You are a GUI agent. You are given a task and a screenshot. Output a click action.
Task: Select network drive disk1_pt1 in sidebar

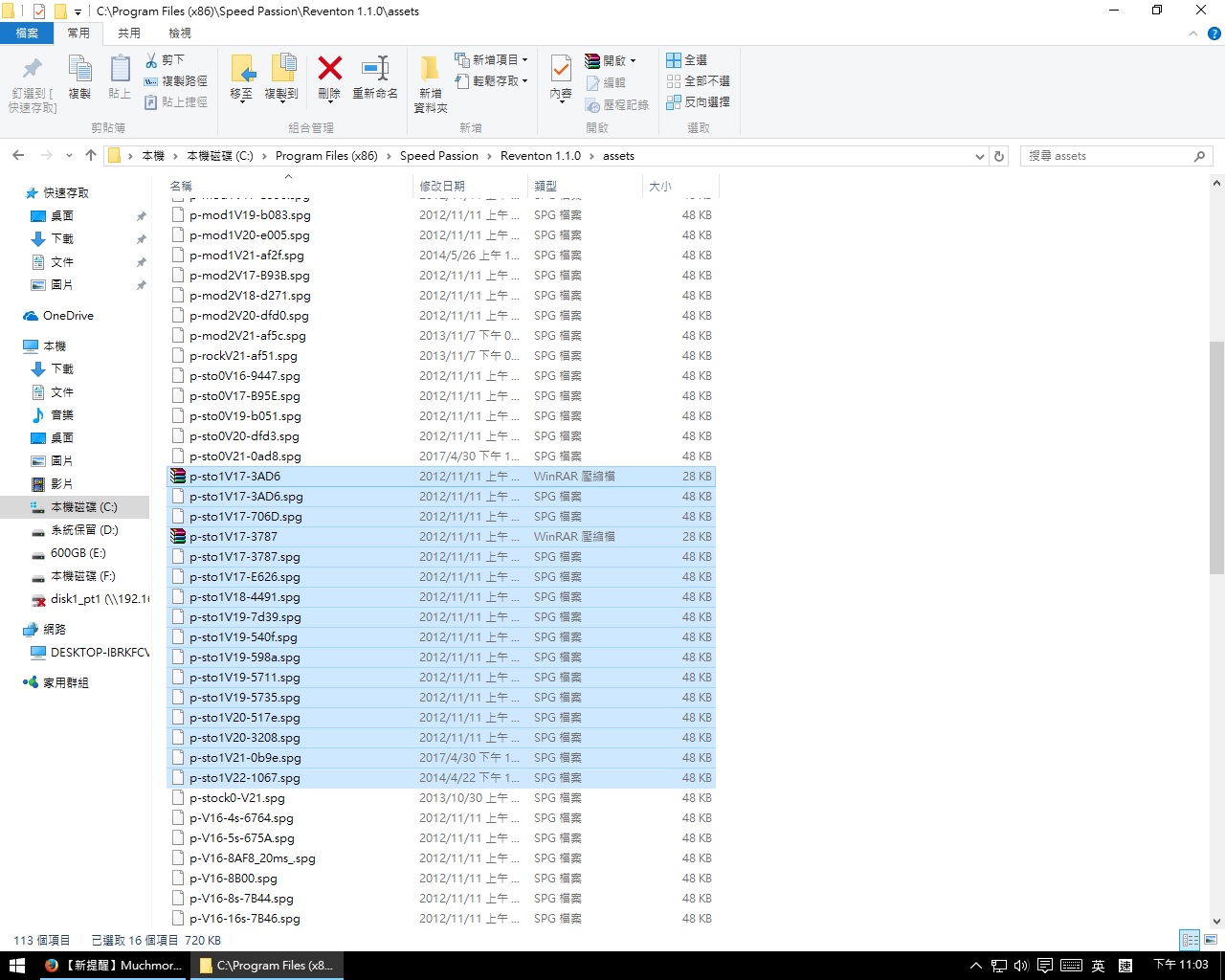[90, 599]
